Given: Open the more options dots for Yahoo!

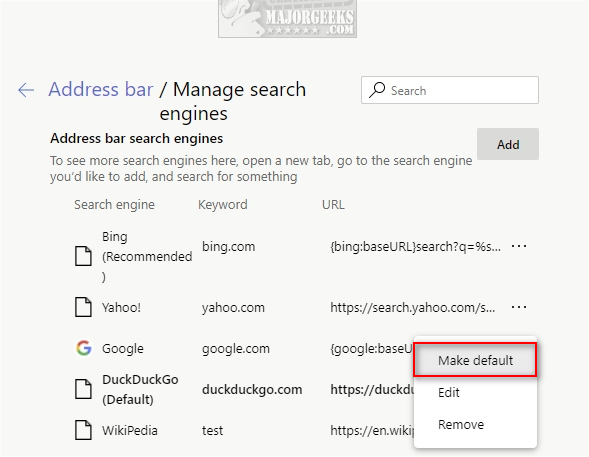Looking at the screenshot, I should [519, 307].
